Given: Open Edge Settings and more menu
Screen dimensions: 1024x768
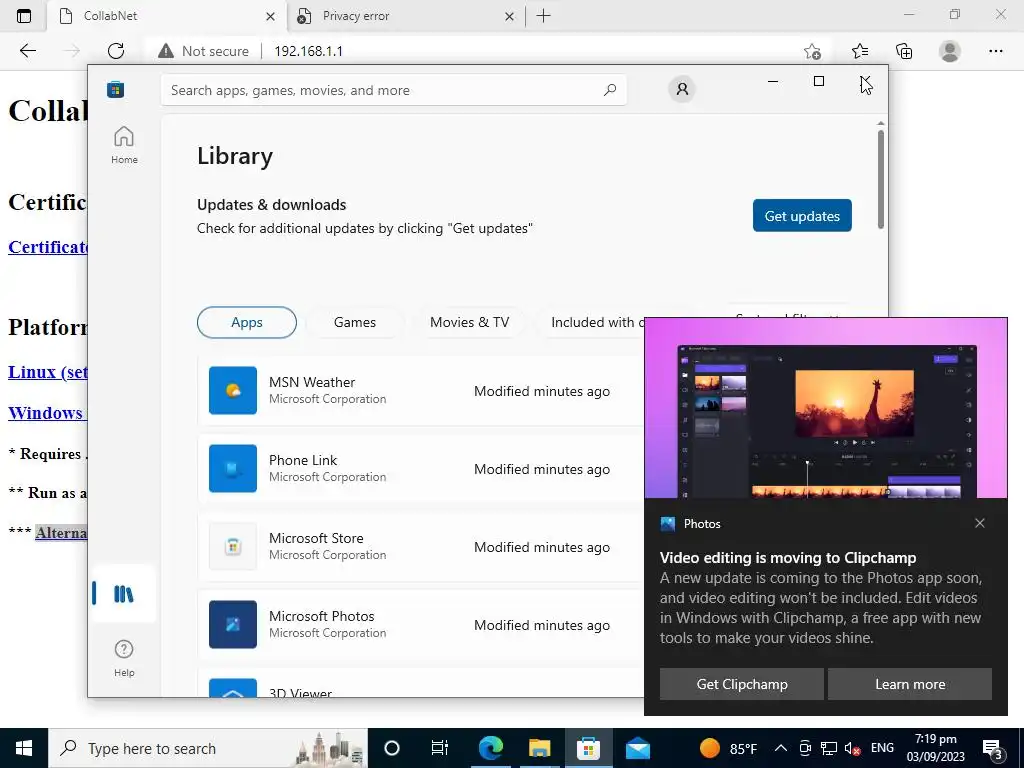Looking at the screenshot, I should click(x=995, y=51).
